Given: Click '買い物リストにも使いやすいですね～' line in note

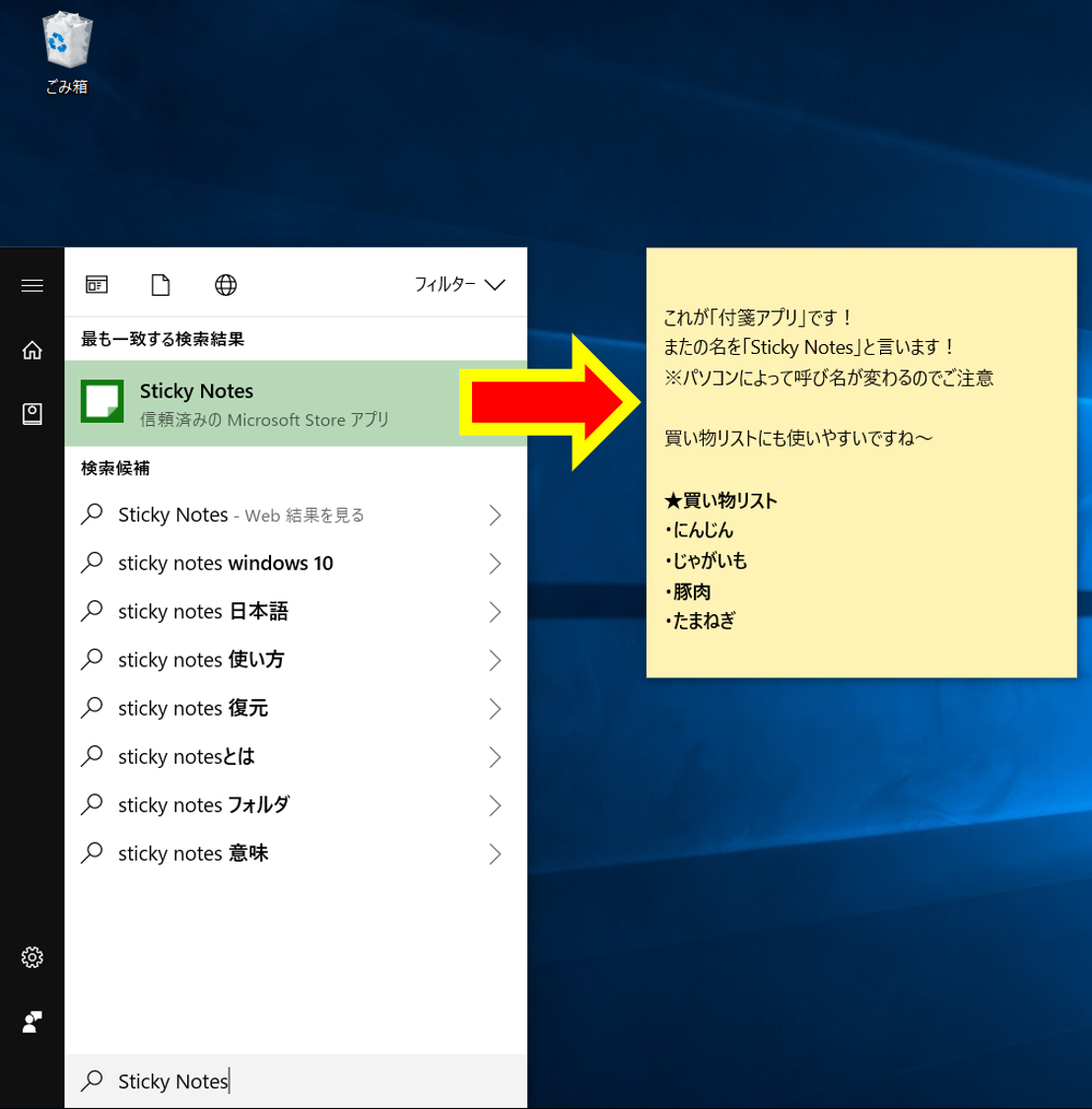Looking at the screenshot, I should coord(797,439).
